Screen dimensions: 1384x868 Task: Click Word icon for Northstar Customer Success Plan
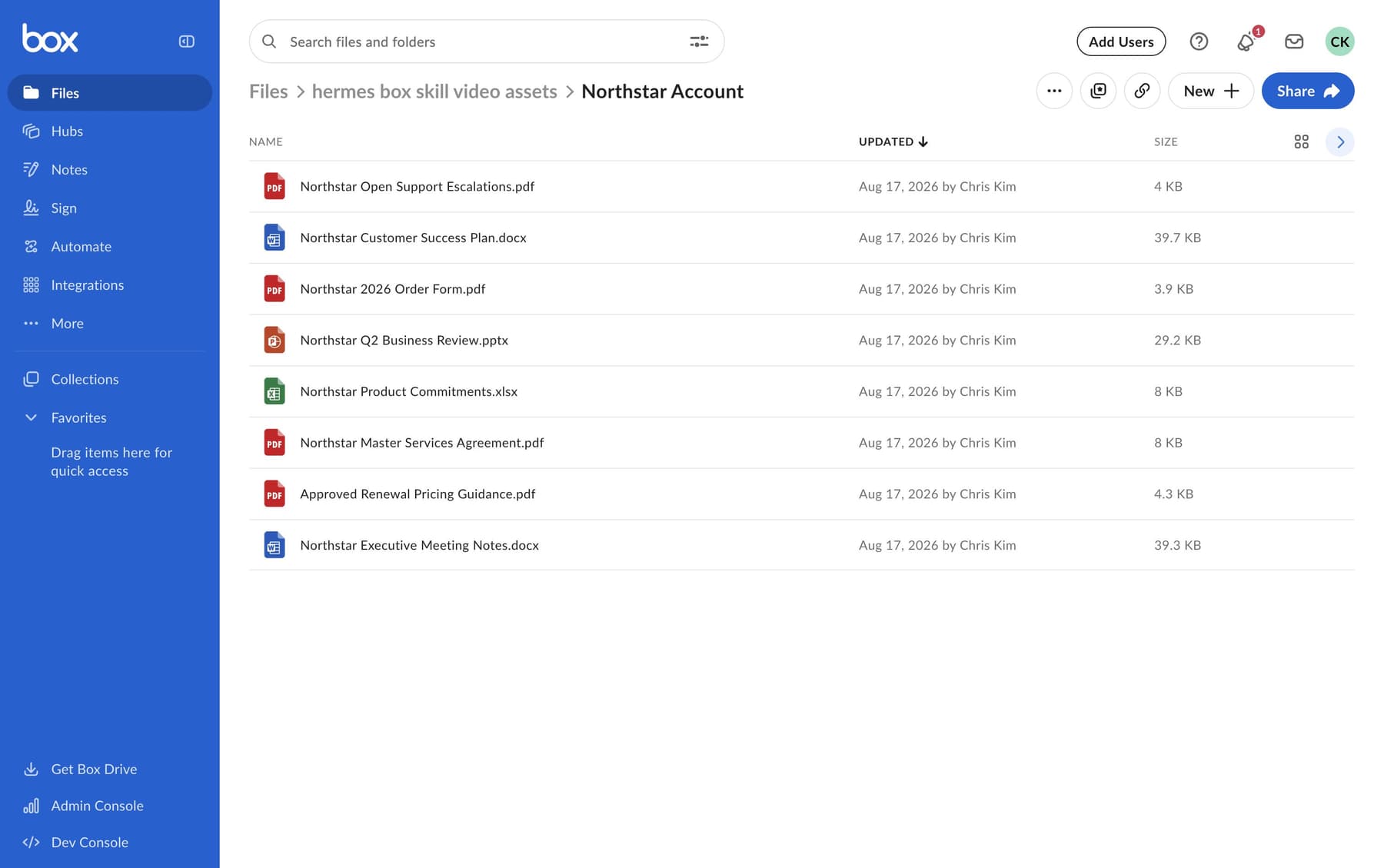(x=274, y=238)
